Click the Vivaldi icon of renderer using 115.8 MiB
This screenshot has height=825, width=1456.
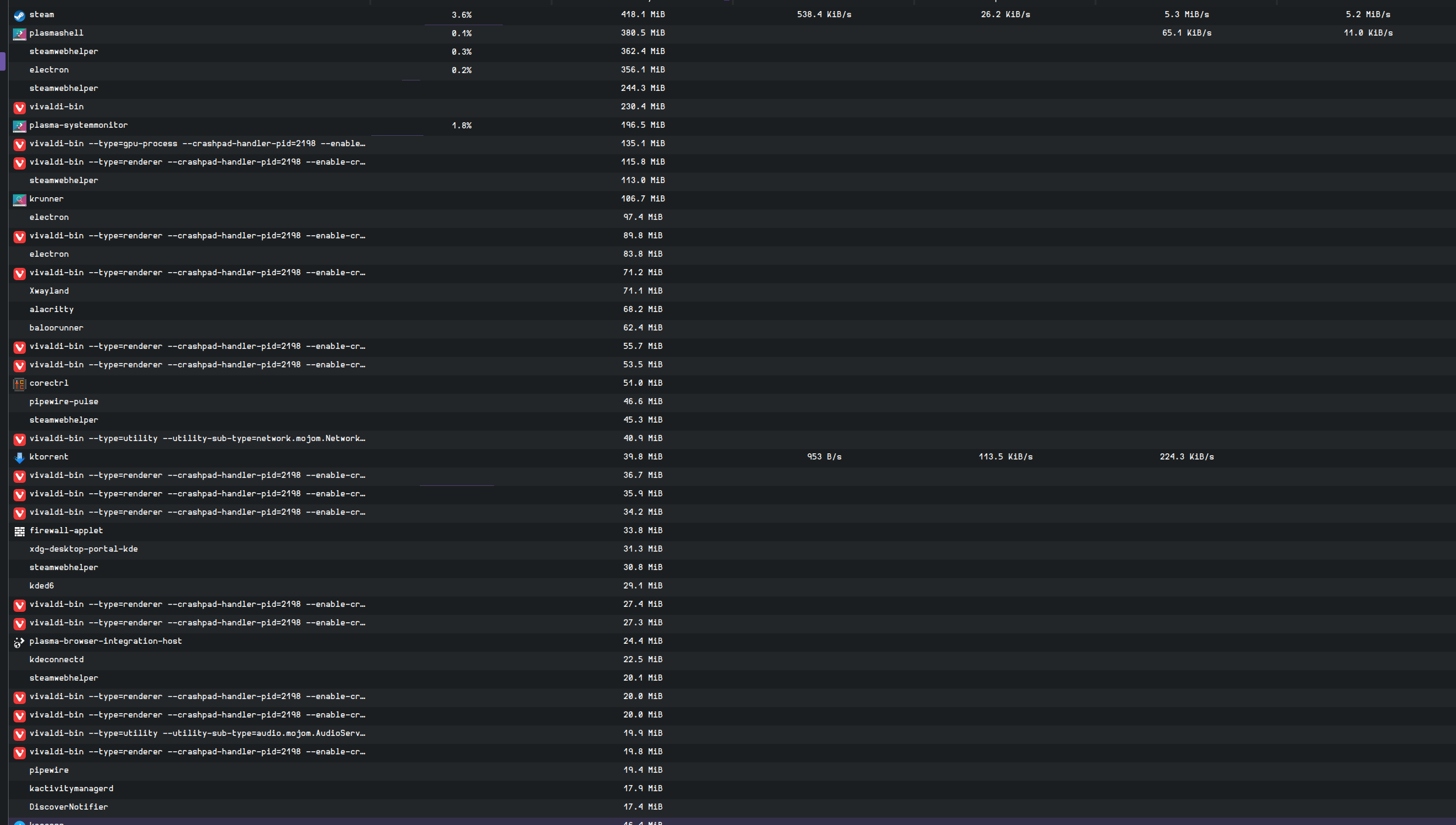(20, 163)
